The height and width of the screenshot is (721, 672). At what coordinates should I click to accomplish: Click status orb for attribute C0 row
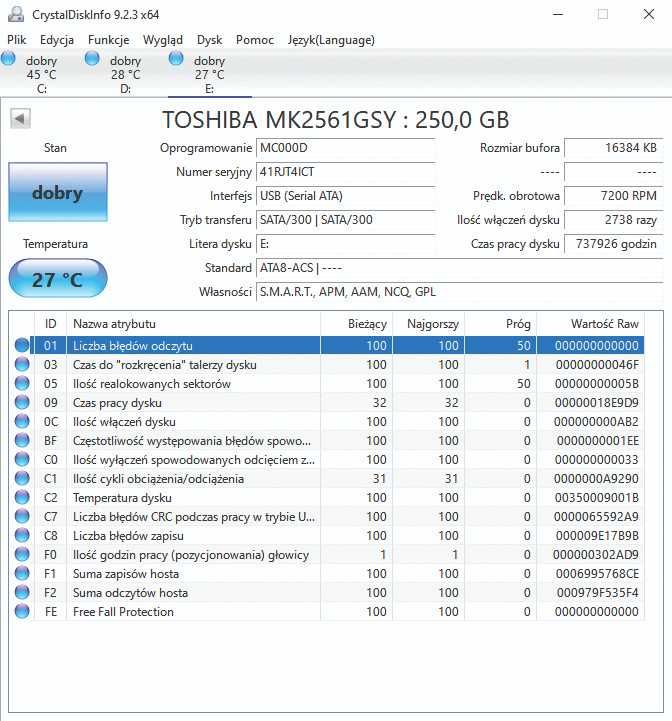[x=22, y=459]
